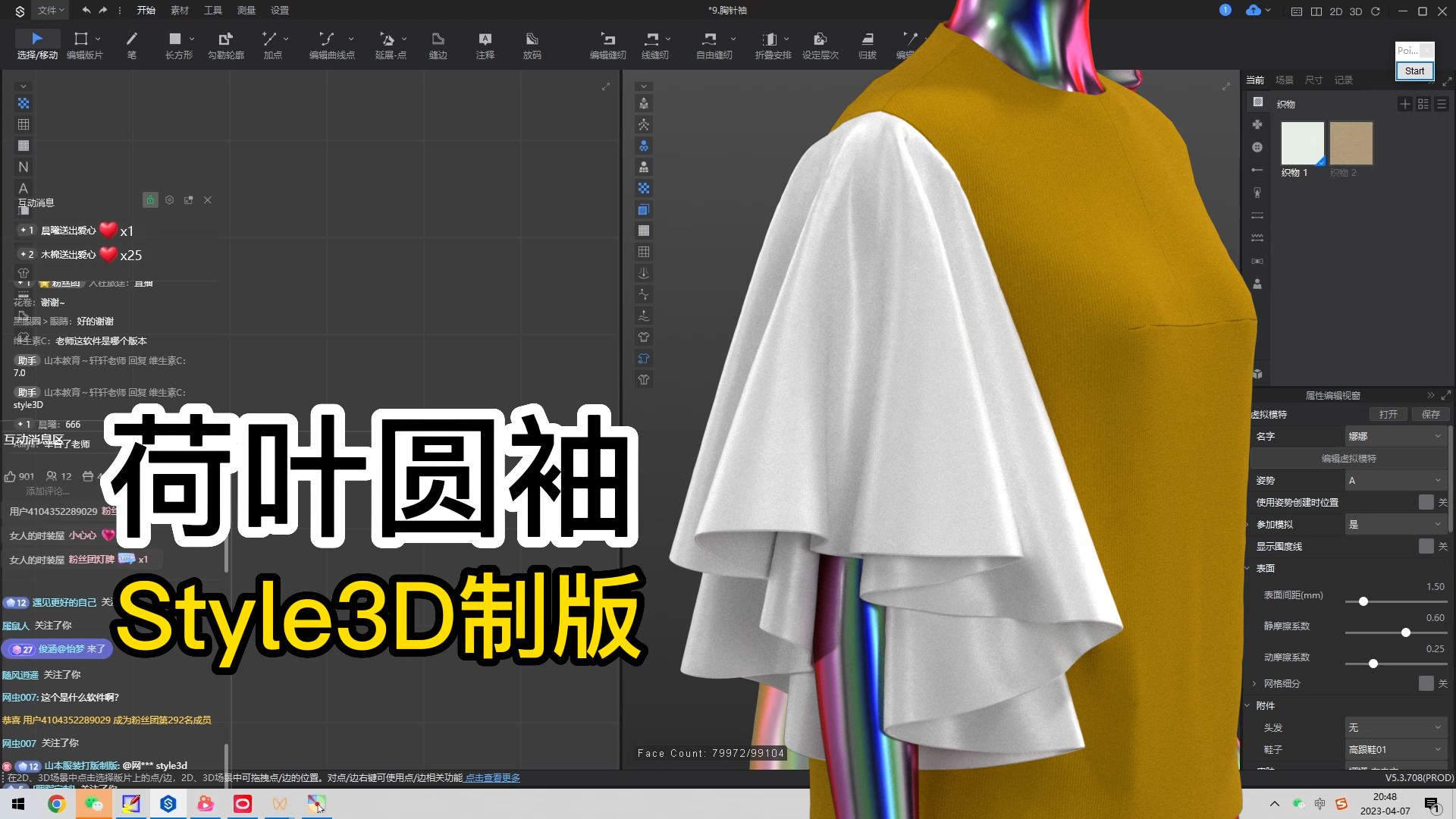The height and width of the screenshot is (819, 1456).
Task: Click the 添加评论 comment input
Action: click(x=48, y=491)
